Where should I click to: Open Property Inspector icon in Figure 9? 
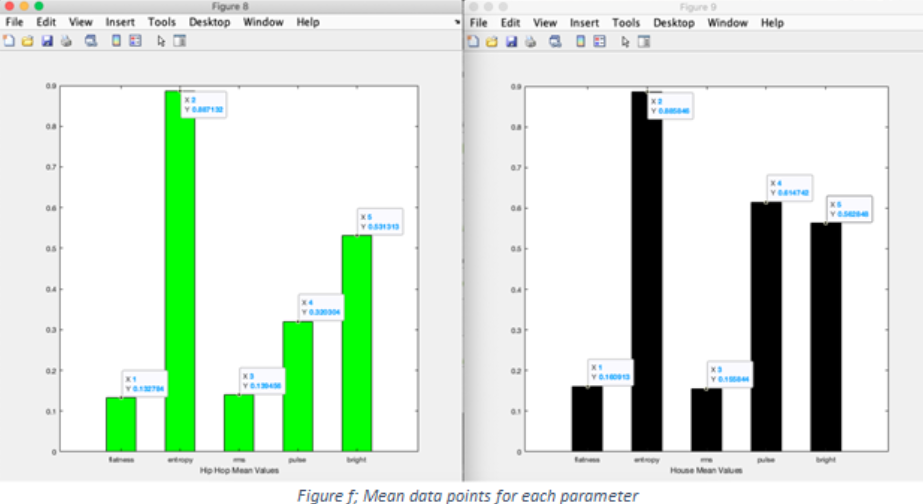click(644, 42)
